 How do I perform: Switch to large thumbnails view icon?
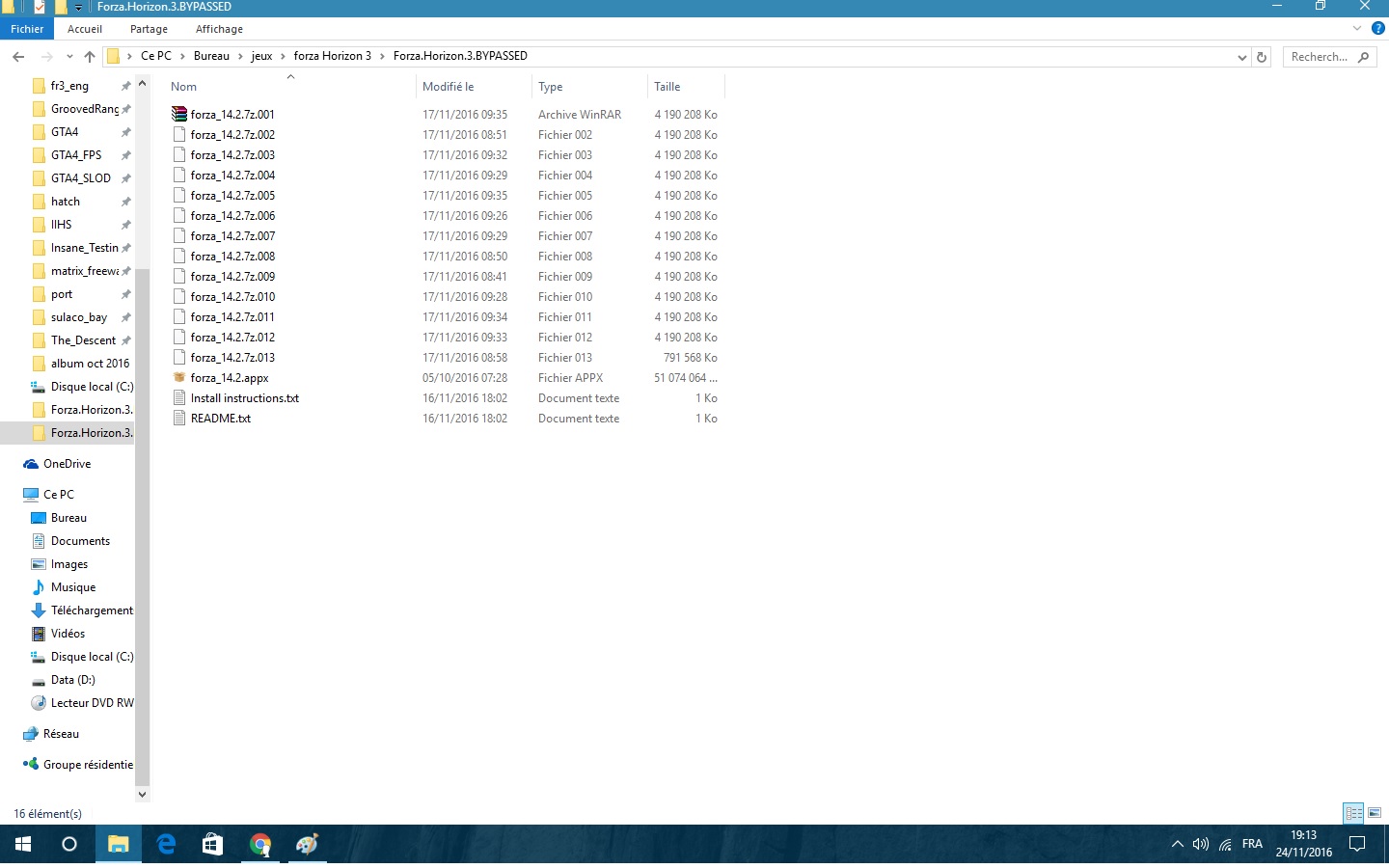1375,813
